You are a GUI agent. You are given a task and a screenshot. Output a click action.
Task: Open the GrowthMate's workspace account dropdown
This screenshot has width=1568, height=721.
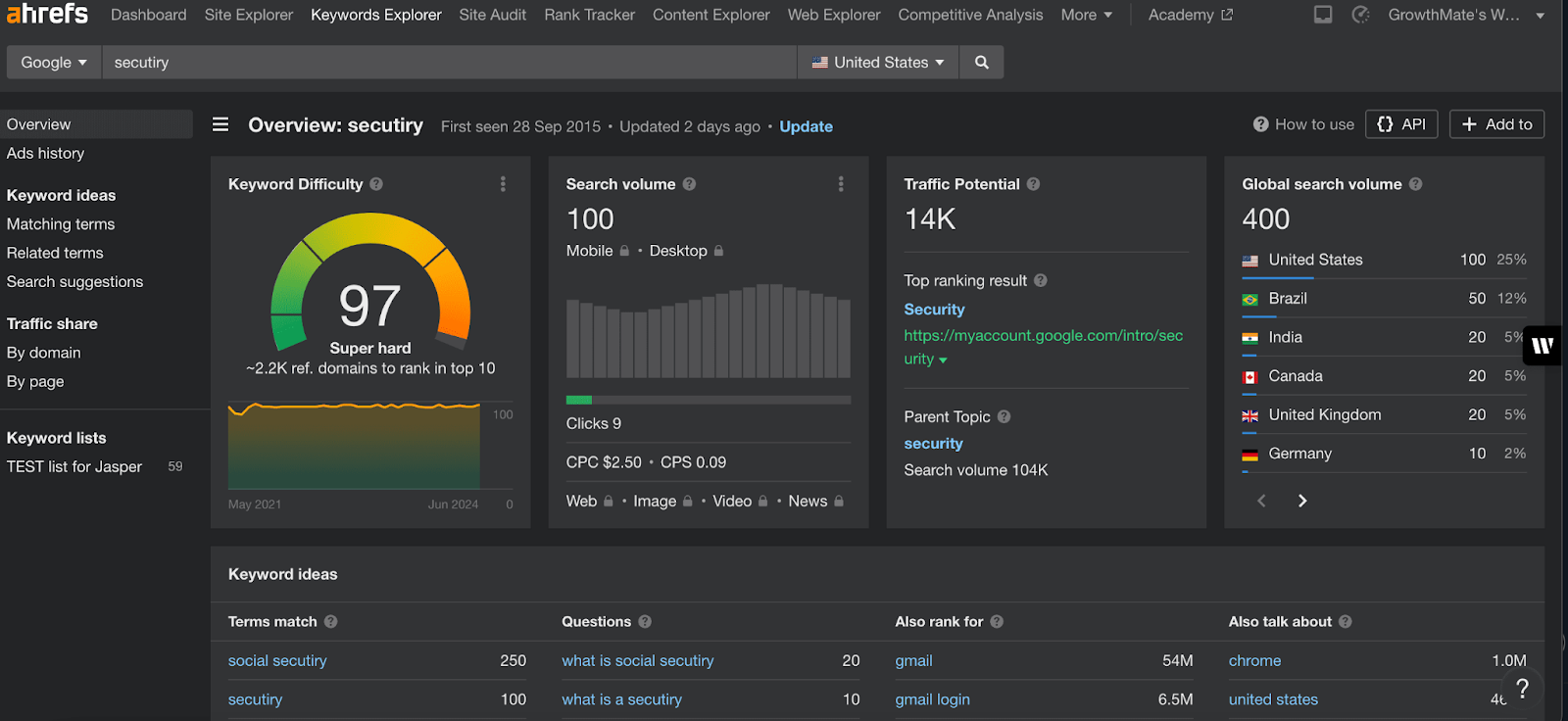1466,15
